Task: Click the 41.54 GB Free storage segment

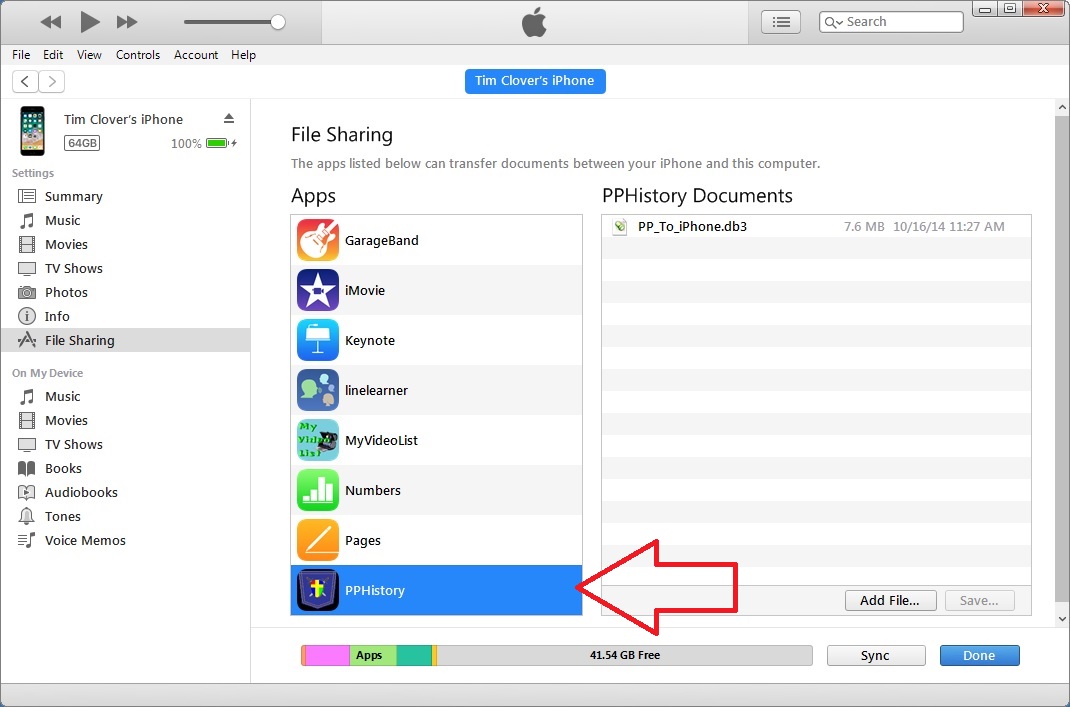Action: pos(624,656)
